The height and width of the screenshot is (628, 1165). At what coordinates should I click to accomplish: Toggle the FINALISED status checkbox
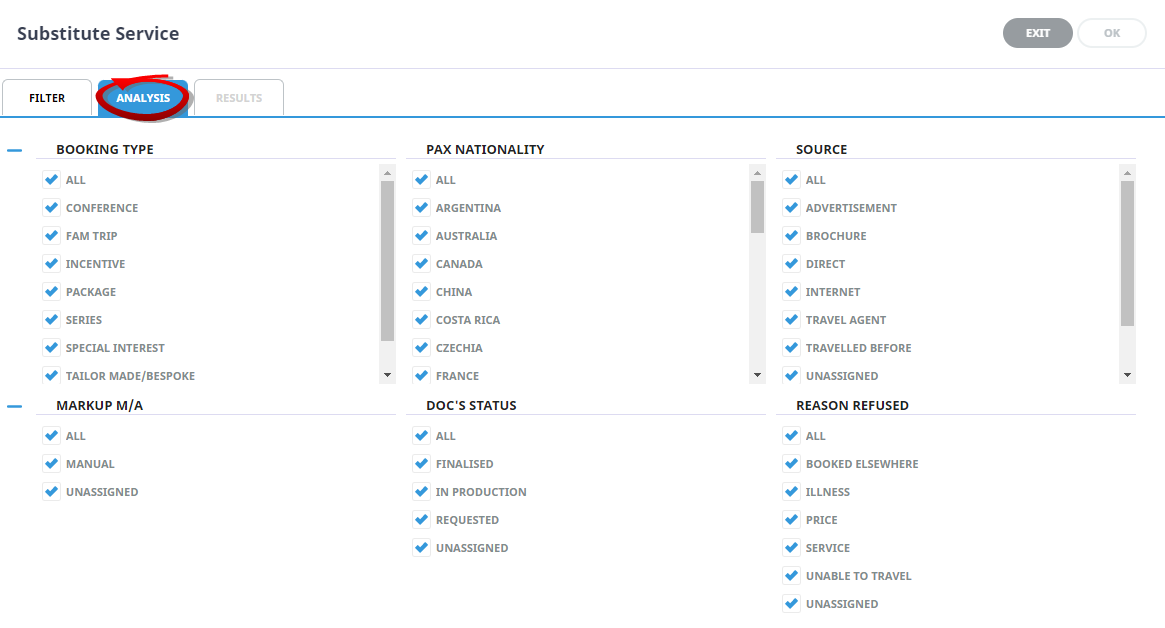(421, 464)
